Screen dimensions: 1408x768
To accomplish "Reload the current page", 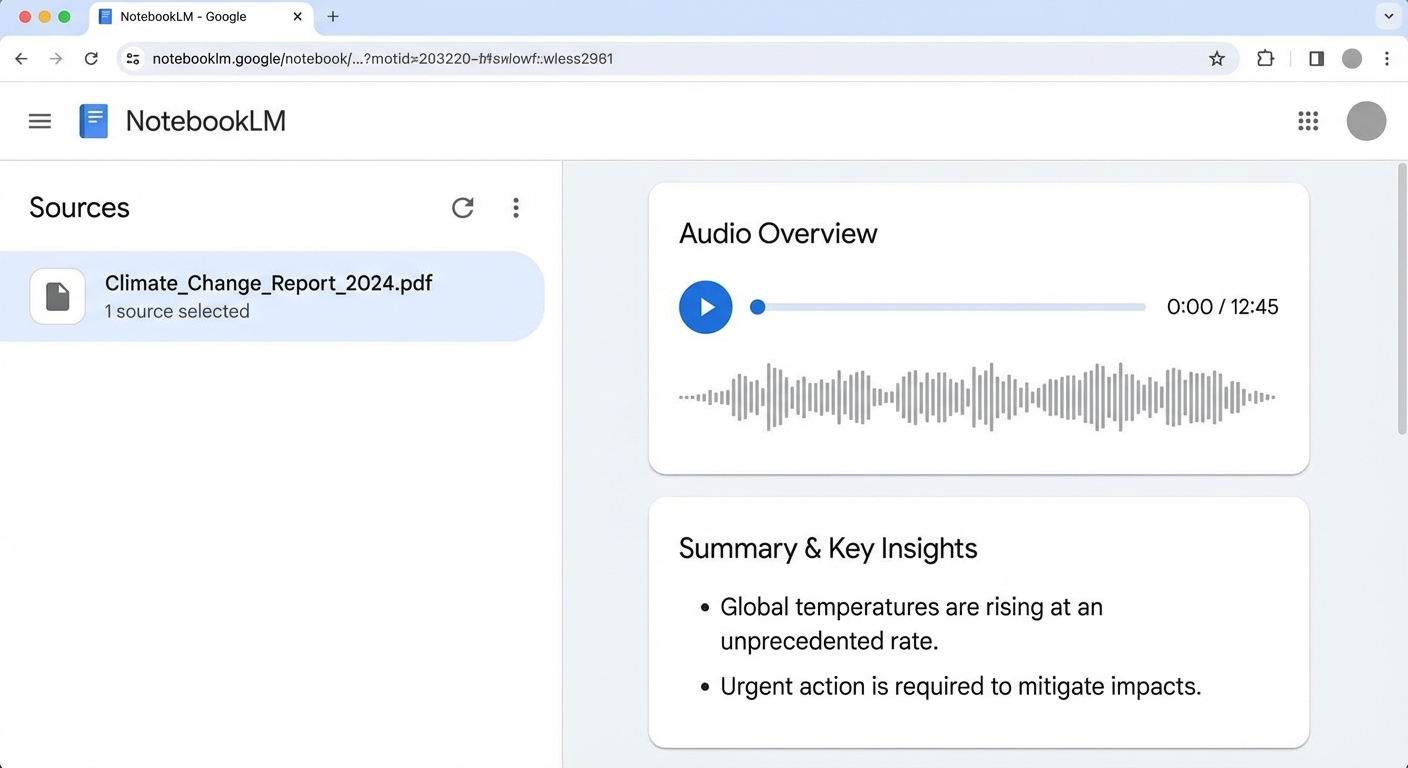I will [91, 58].
